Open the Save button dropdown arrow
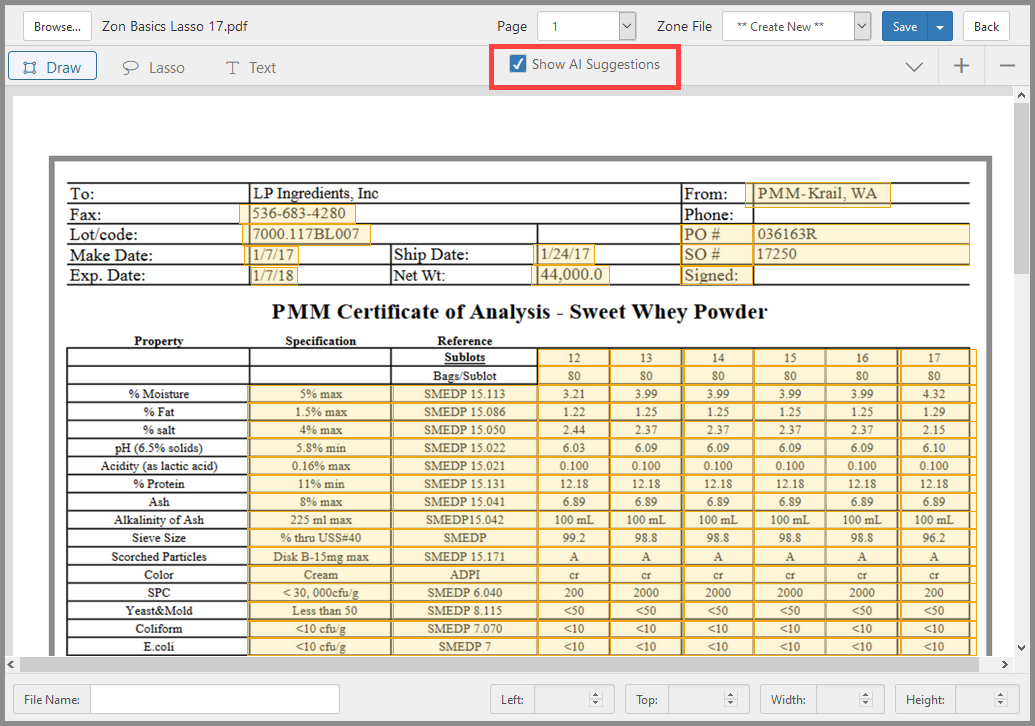 940,26
